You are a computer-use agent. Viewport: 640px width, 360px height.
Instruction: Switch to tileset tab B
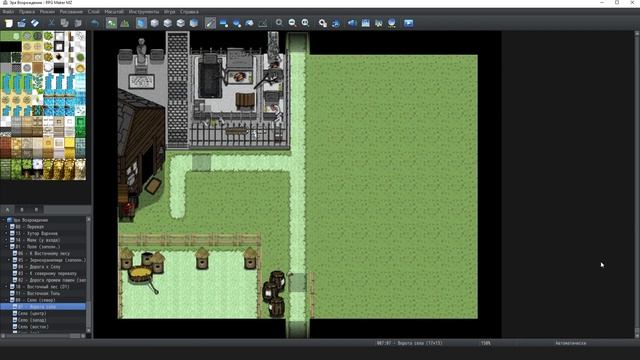click(22, 210)
